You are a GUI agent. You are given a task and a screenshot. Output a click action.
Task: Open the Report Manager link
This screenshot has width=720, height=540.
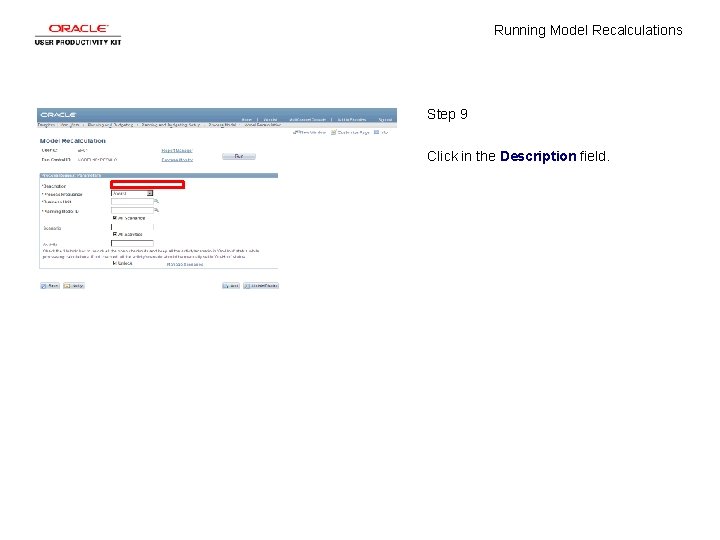tap(177, 151)
